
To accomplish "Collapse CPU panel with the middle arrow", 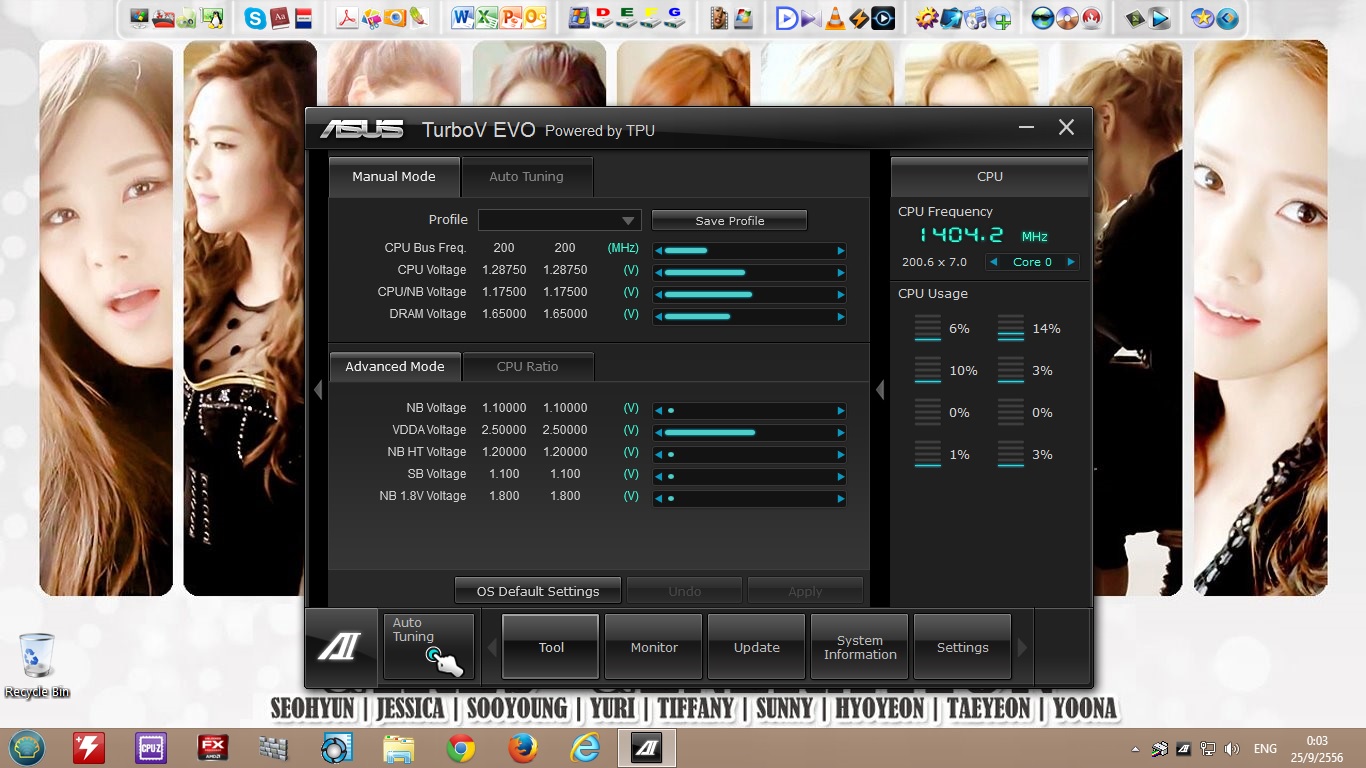I will point(880,389).
